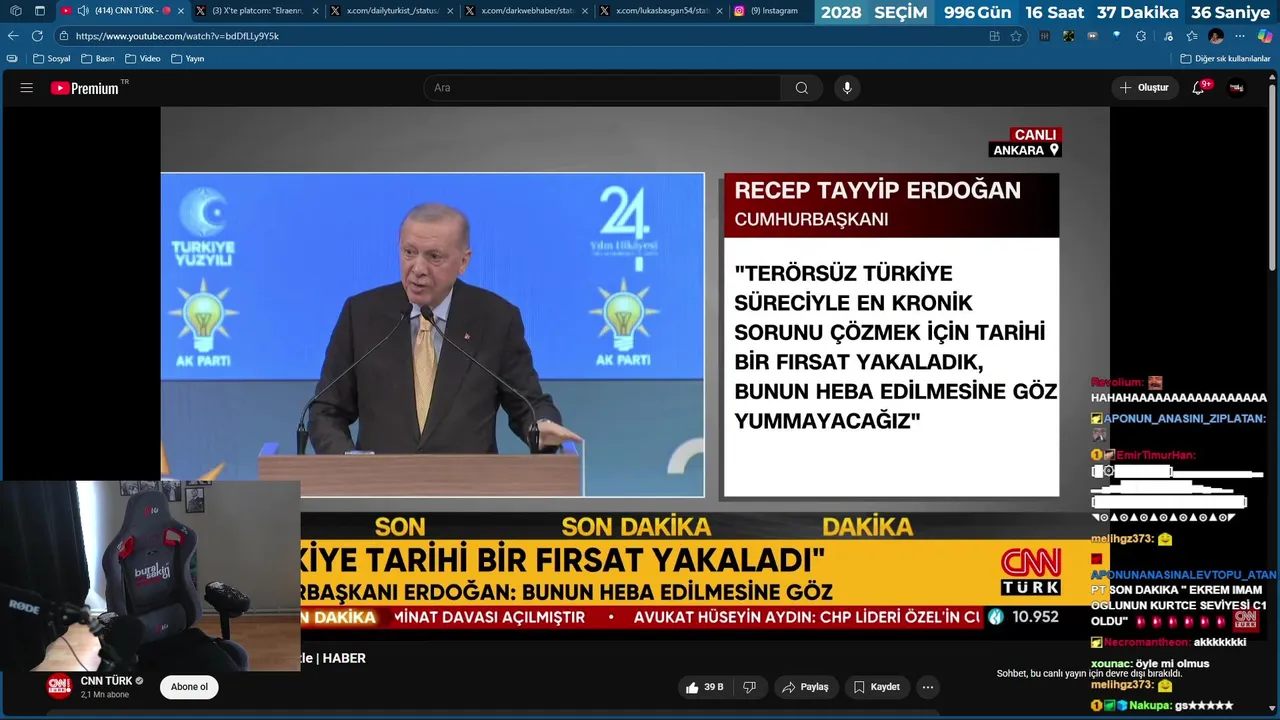Open more actions menu under the video
This screenshot has width=1280, height=720.
(x=928, y=687)
